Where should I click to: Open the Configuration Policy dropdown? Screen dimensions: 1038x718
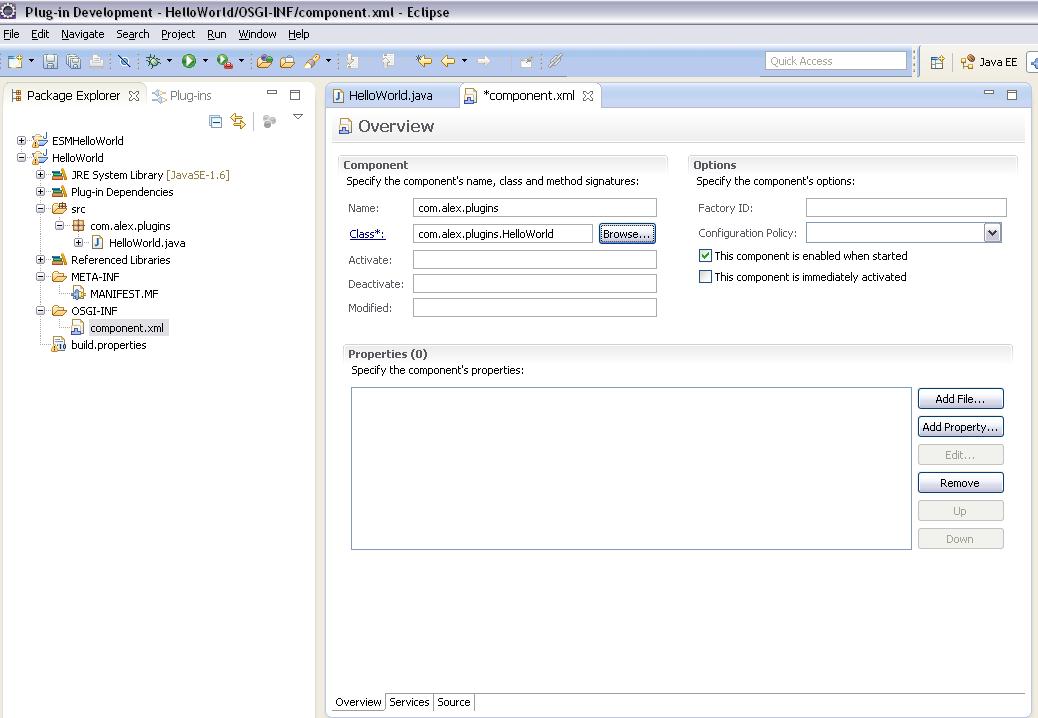click(992, 233)
